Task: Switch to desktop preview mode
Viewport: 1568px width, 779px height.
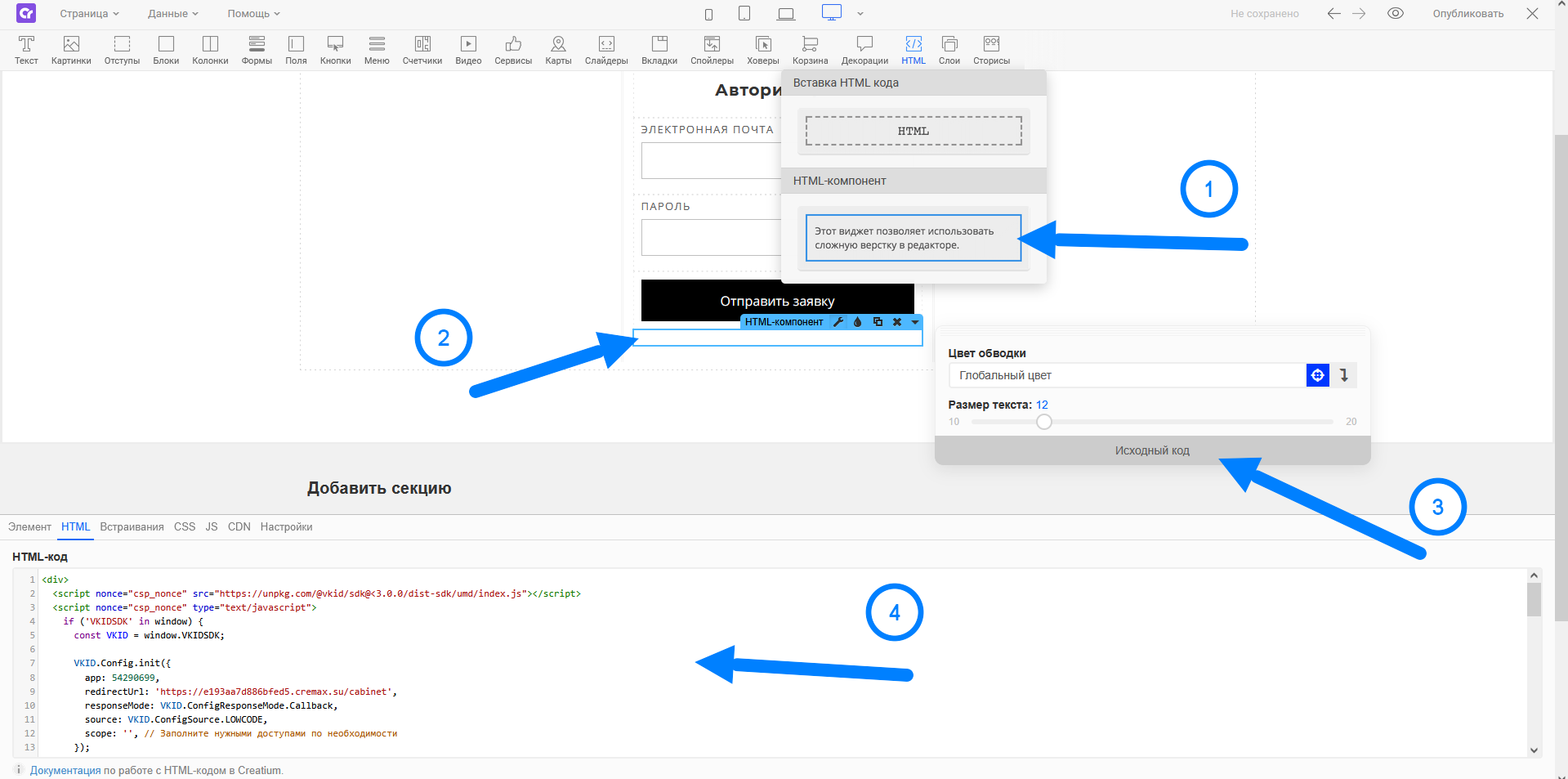Action: point(832,12)
